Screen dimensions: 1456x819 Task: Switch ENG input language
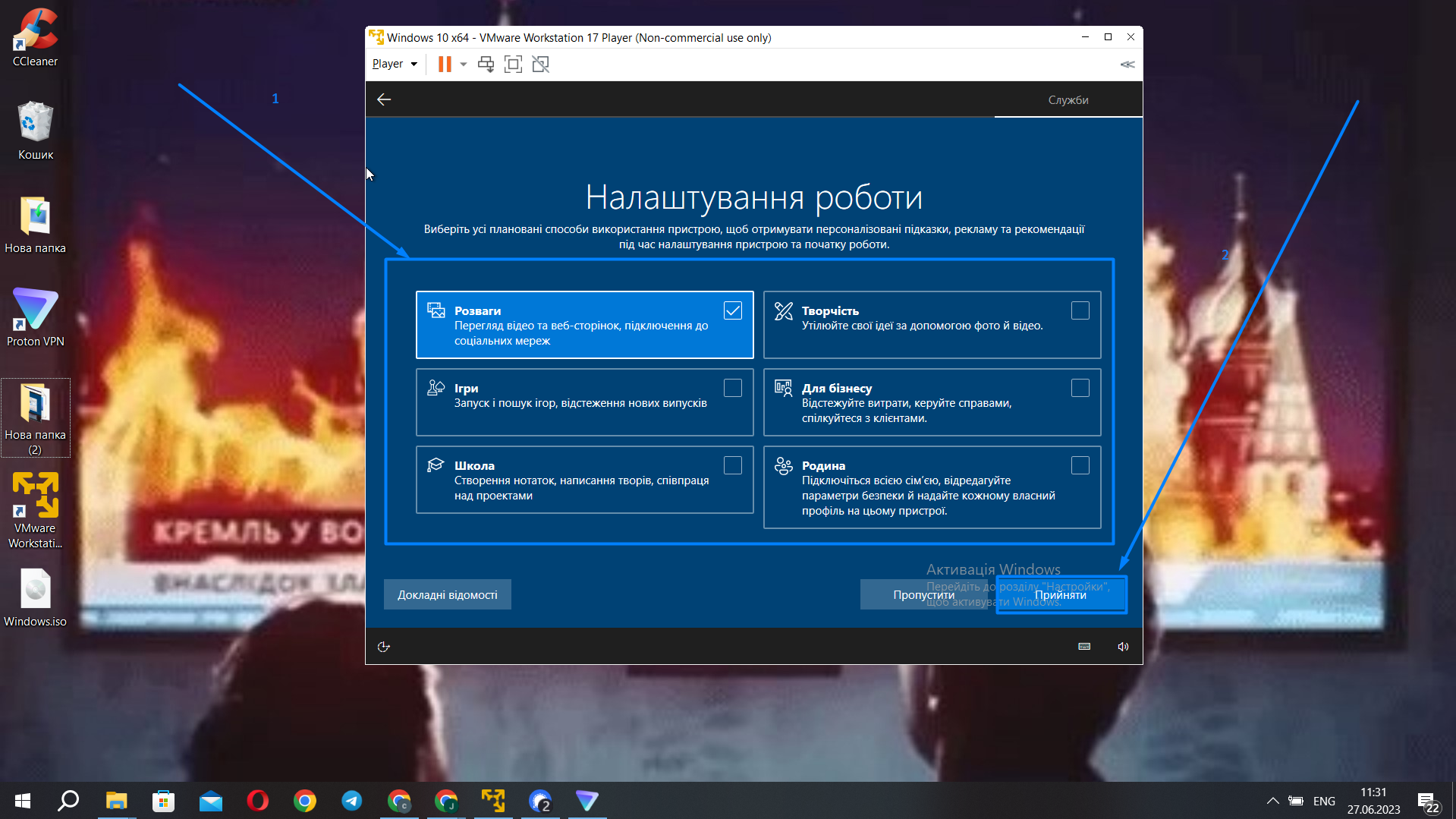1324,801
